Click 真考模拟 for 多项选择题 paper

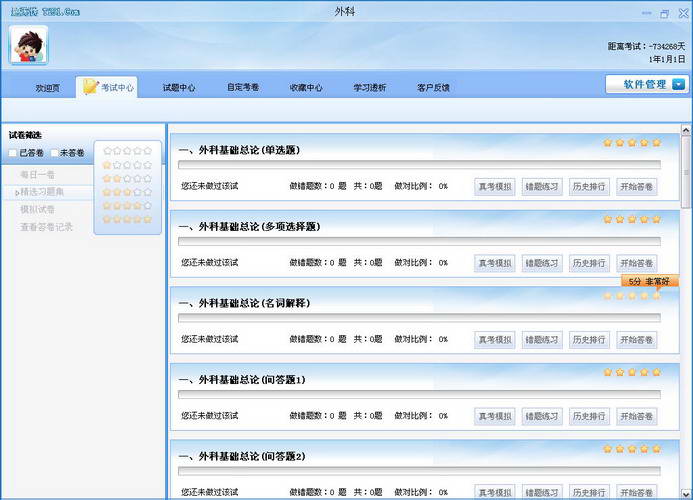(x=495, y=263)
